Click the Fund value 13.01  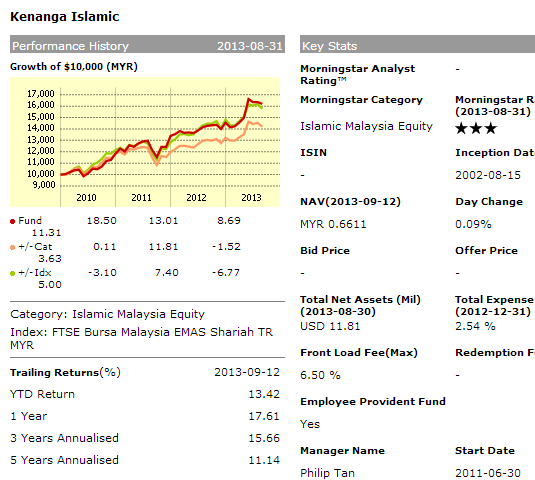(x=163, y=221)
